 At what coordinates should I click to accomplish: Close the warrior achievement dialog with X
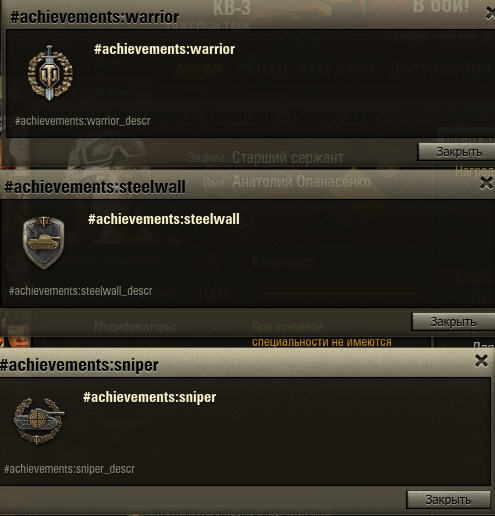point(490,14)
